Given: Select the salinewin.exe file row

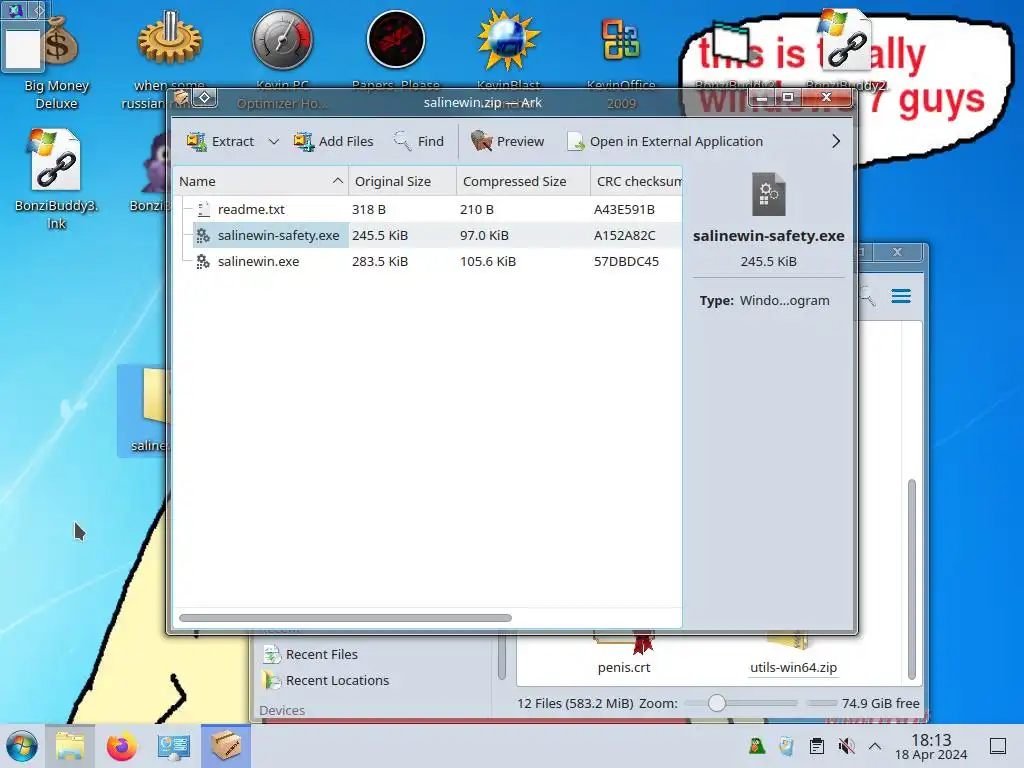Looking at the screenshot, I should pyautogui.click(x=428, y=261).
